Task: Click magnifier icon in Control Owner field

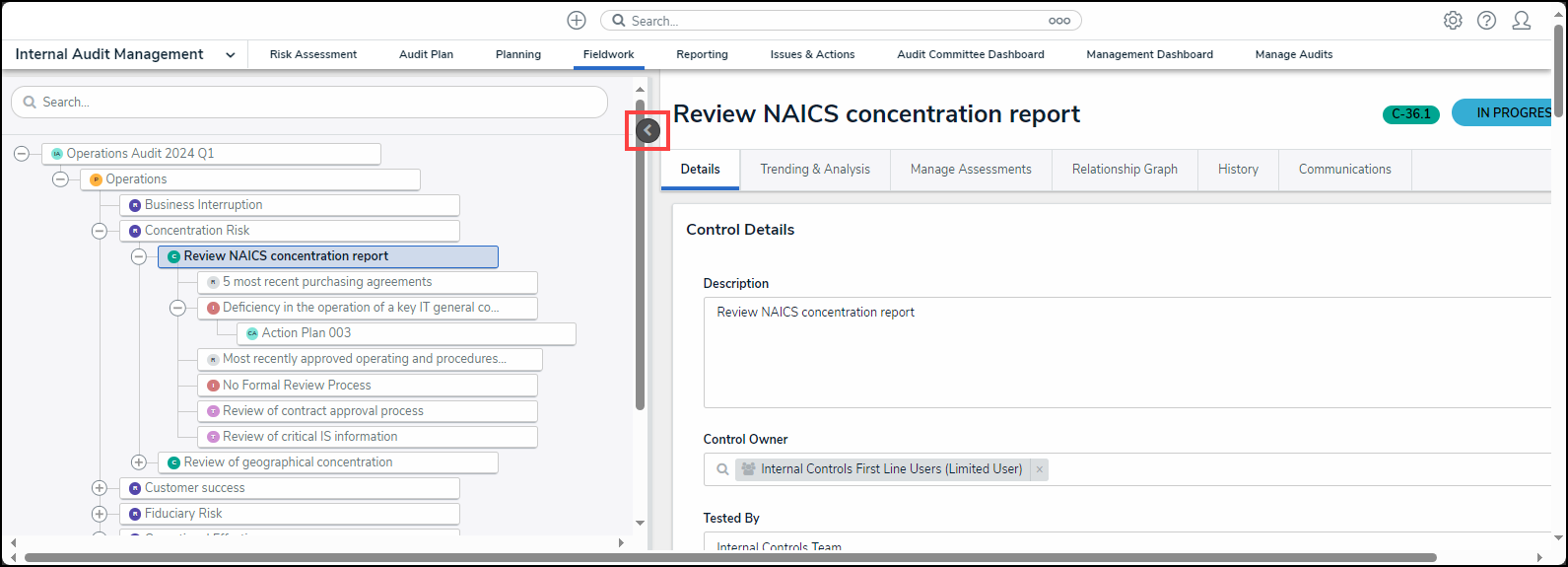Action: click(x=722, y=469)
